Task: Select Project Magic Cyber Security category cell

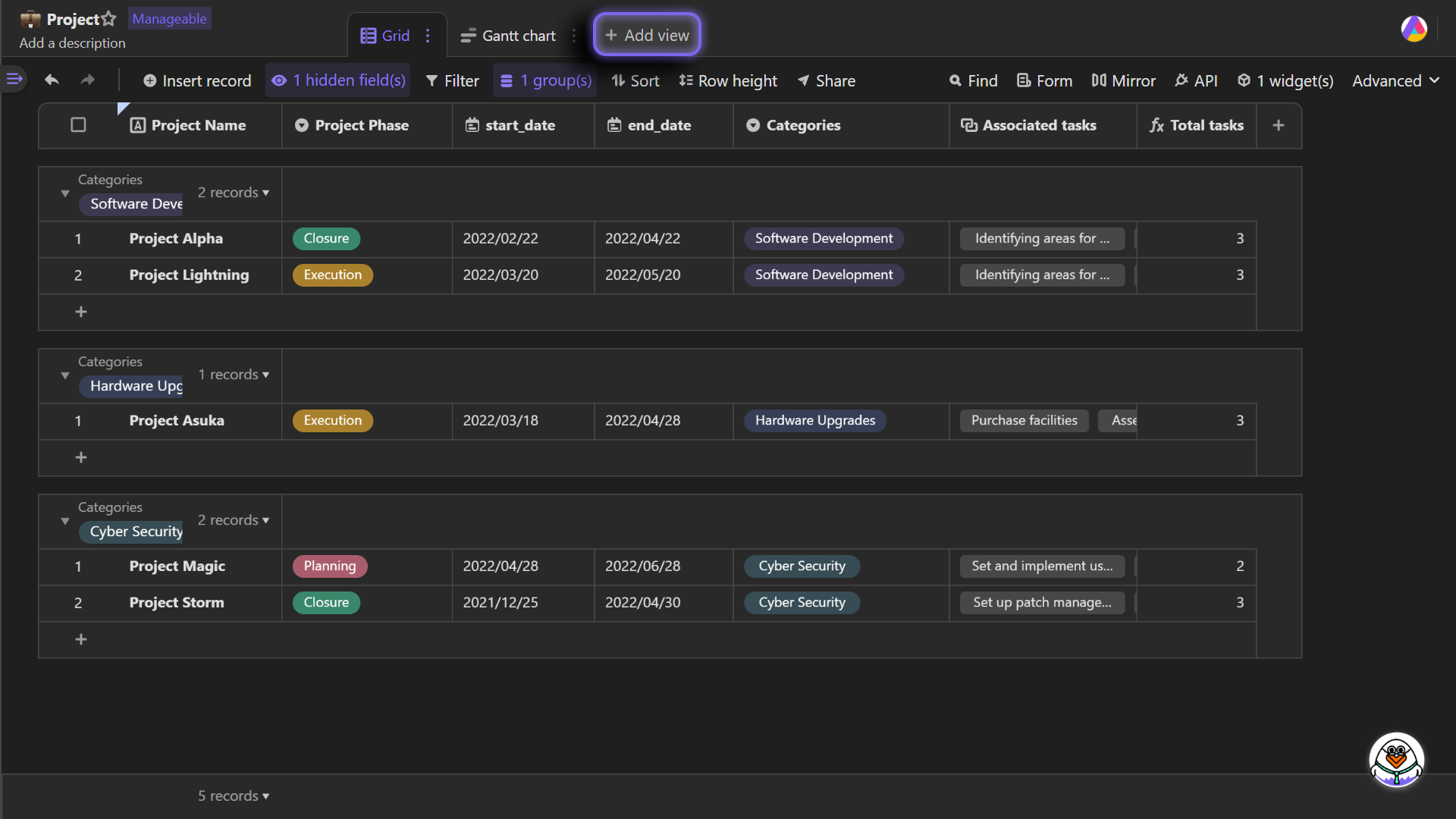Action: coord(841,566)
